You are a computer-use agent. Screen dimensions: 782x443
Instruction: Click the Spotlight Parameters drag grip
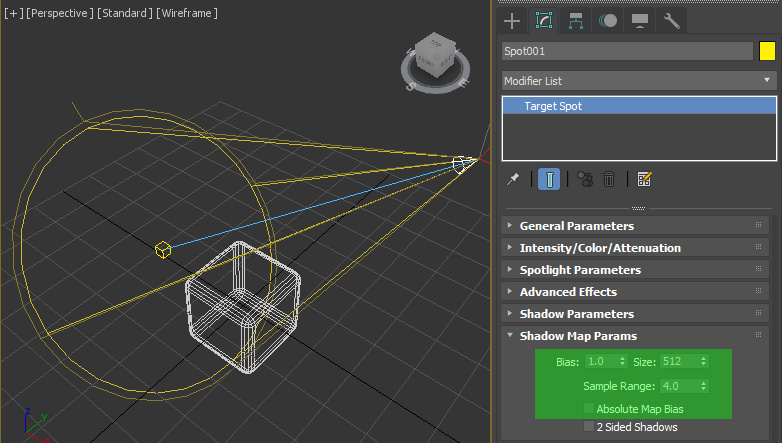tap(759, 269)
